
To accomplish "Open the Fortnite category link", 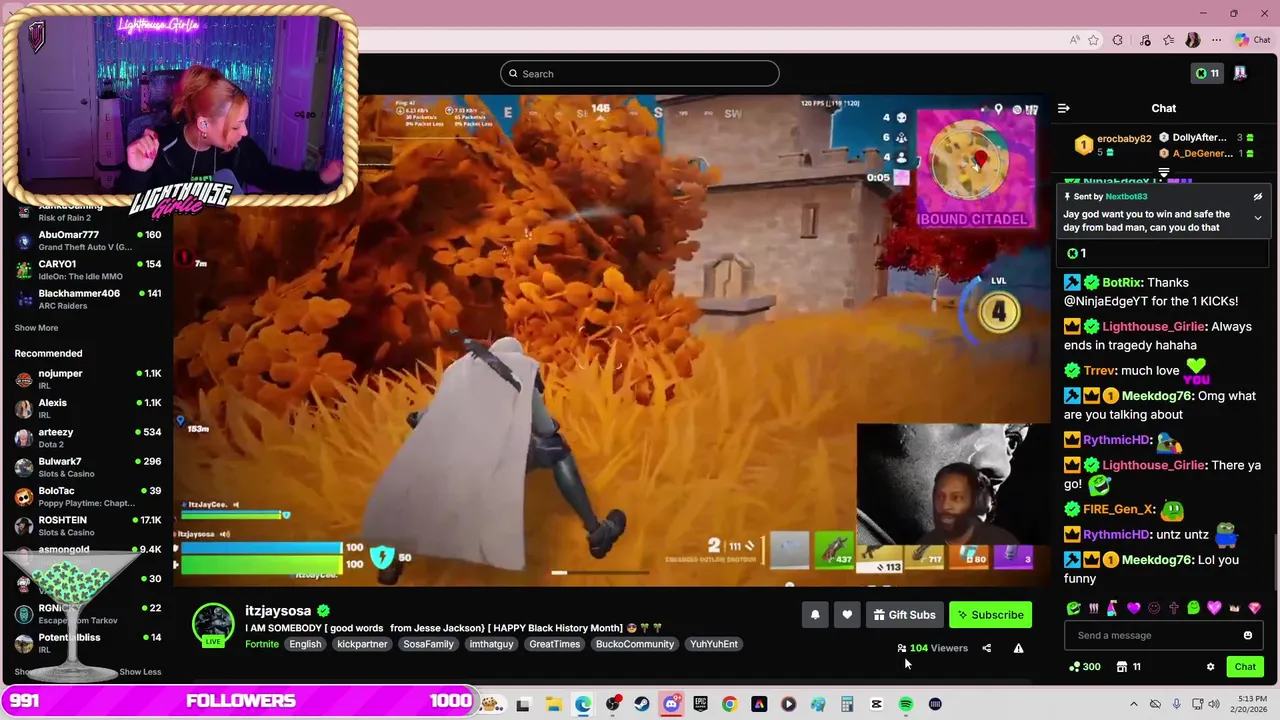I will coord(262,644).
